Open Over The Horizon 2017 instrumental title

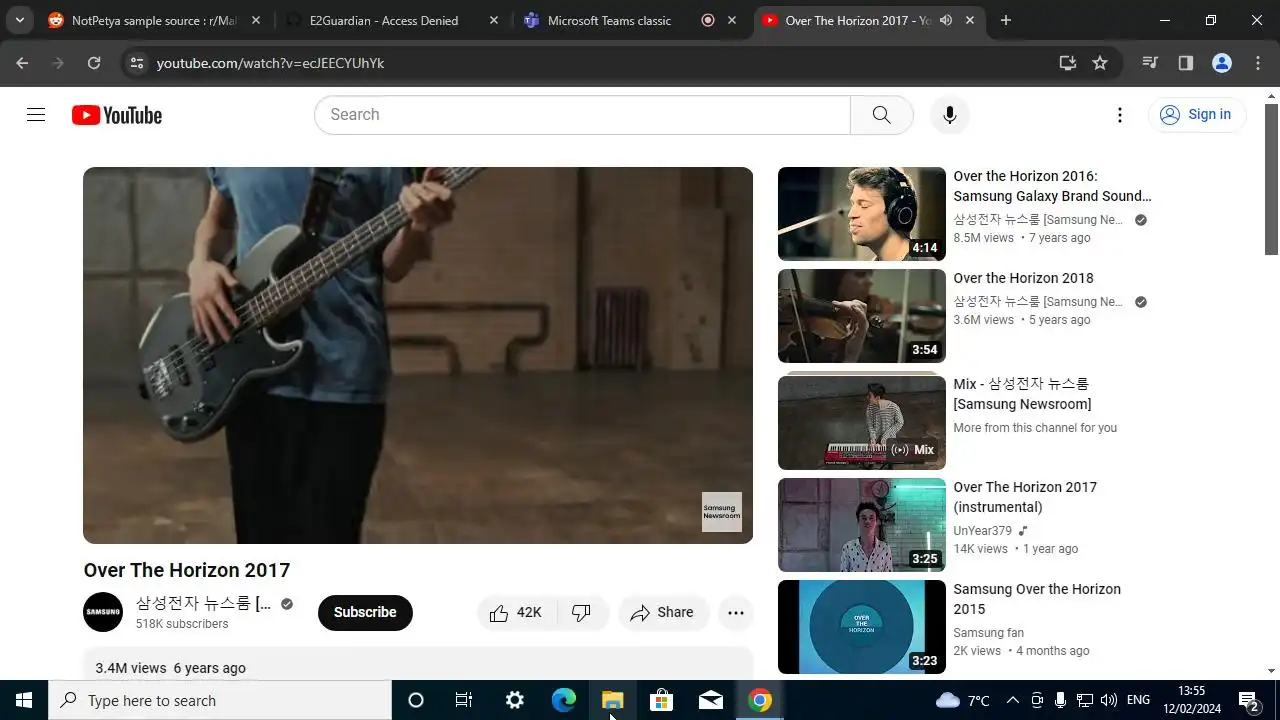1025,497
